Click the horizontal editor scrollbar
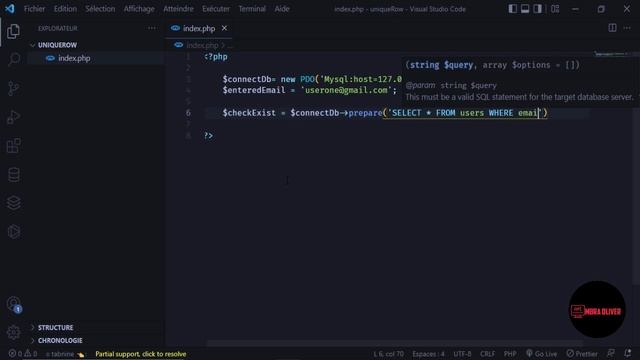The width and height of the screenshot is (640, 360). point(394,343)
